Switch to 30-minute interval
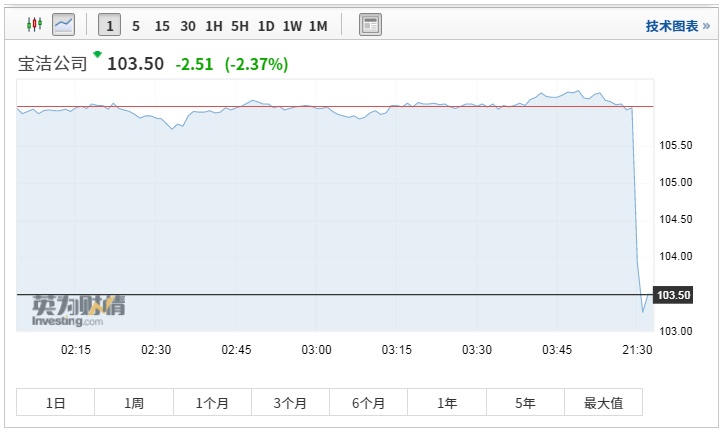The image size is (722, 432). [x=188, y=25]
